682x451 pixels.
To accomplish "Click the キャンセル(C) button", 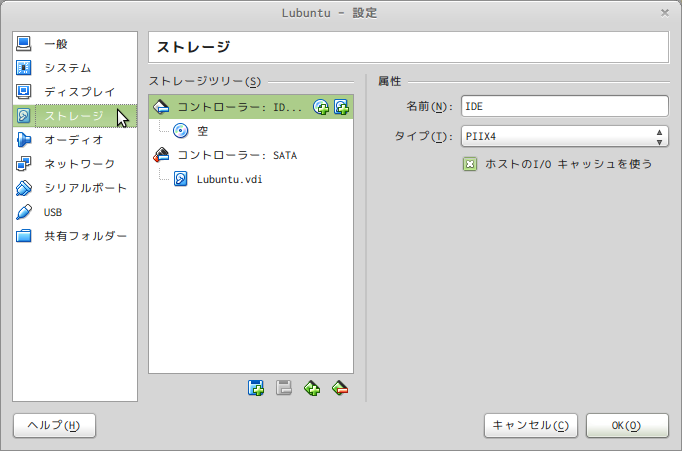I will click(x=531, y=425).
